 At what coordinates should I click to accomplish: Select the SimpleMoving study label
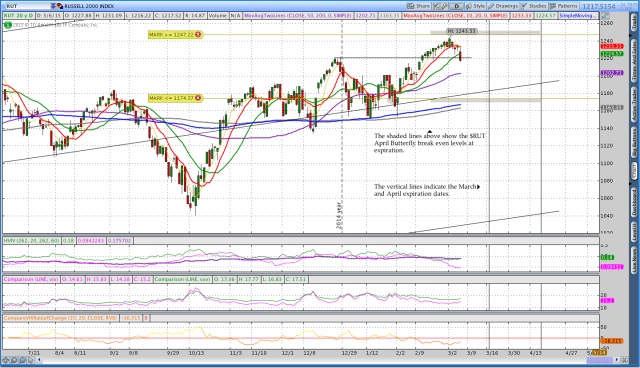[578, 16]
